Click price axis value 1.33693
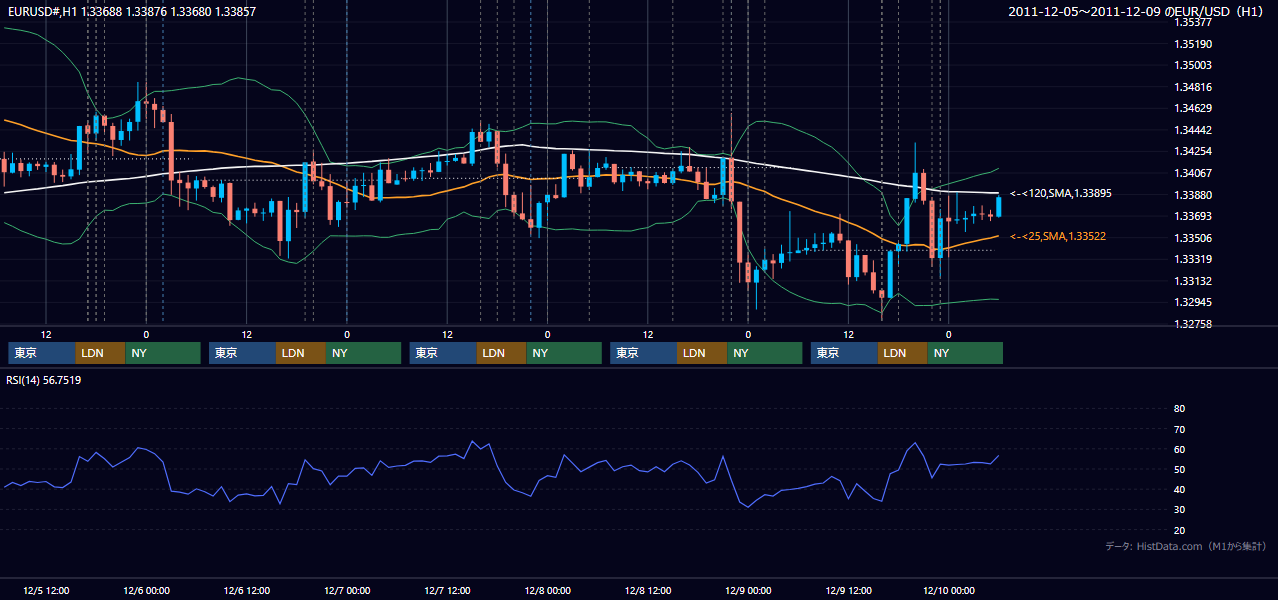The image size is (1278, 600). pos(1193,216)
